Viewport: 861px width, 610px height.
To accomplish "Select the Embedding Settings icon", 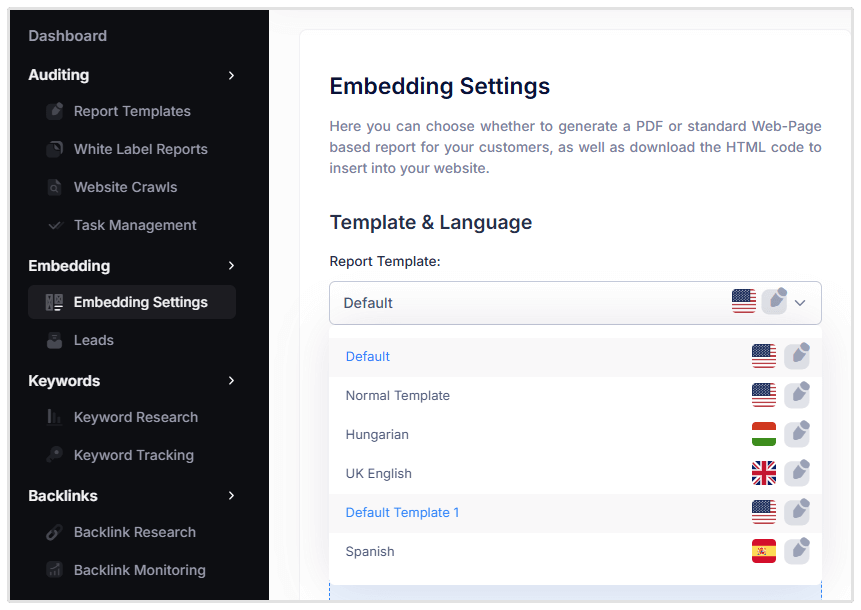I will (x=55, y=301).
